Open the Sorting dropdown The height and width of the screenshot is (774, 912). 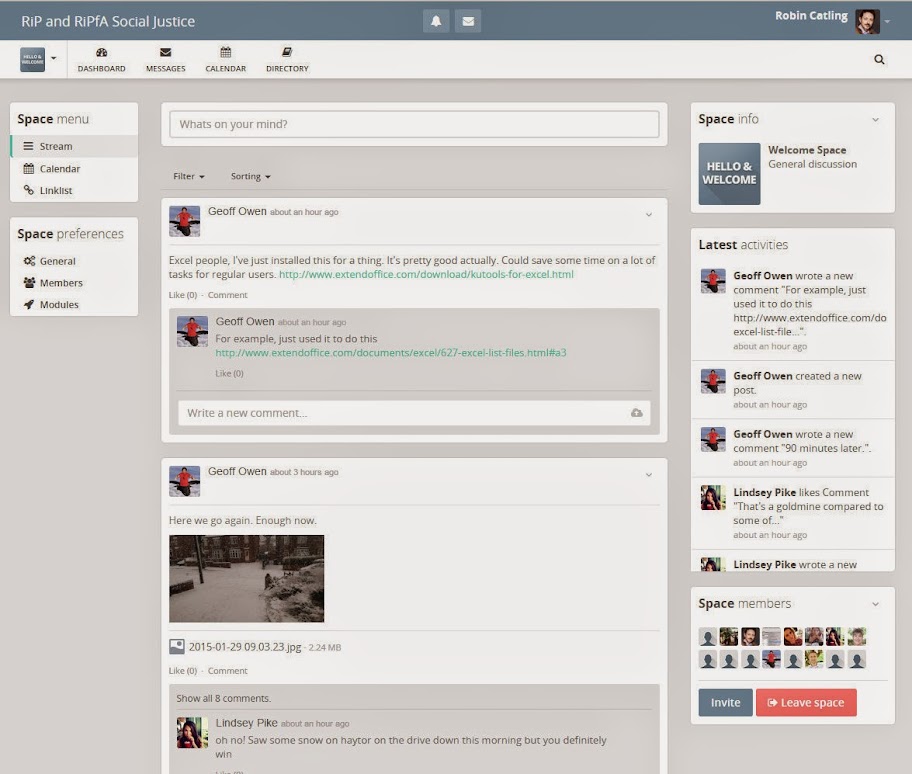(x=250, y=176)
